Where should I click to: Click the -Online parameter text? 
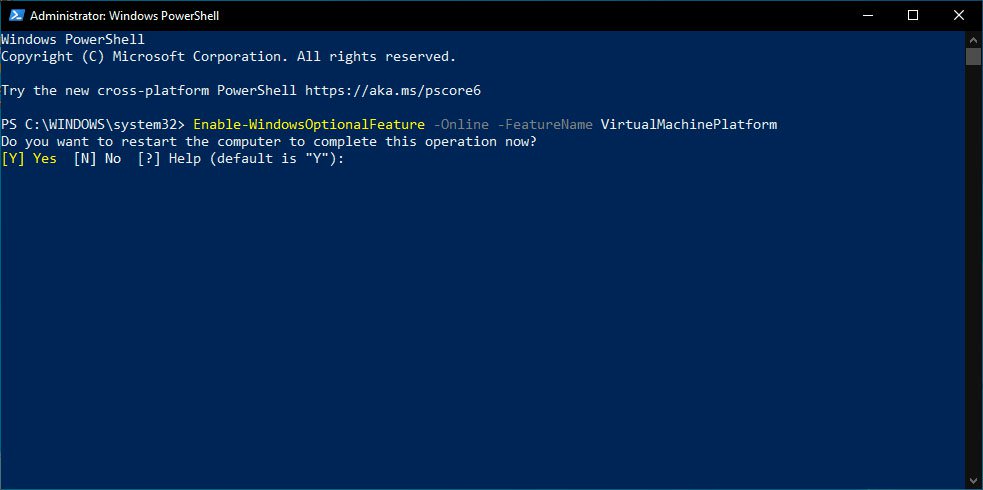click(461, 124)
